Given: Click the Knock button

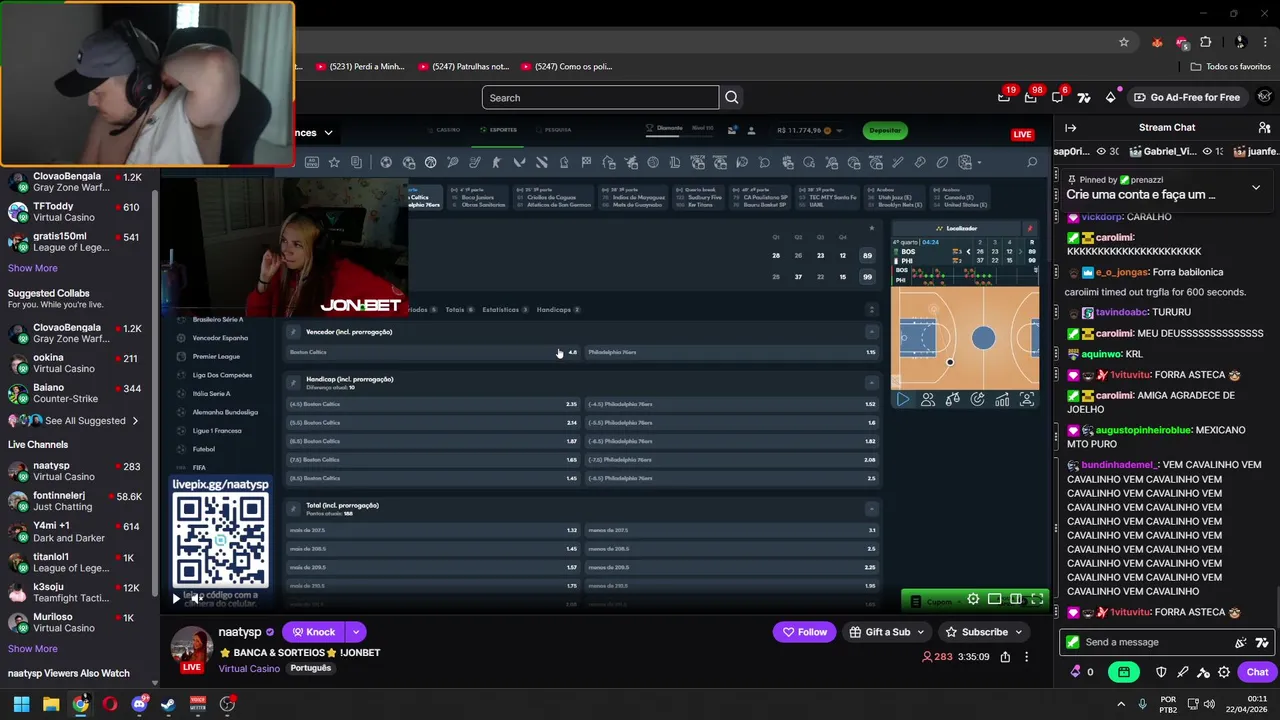Looking at the screenshot, I should (x=313, y=632).
